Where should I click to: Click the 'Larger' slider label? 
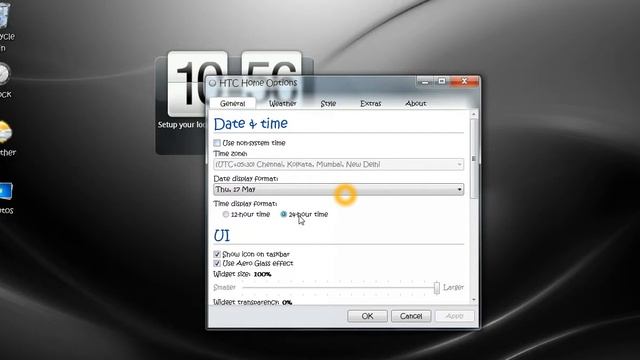click(453, 287)
